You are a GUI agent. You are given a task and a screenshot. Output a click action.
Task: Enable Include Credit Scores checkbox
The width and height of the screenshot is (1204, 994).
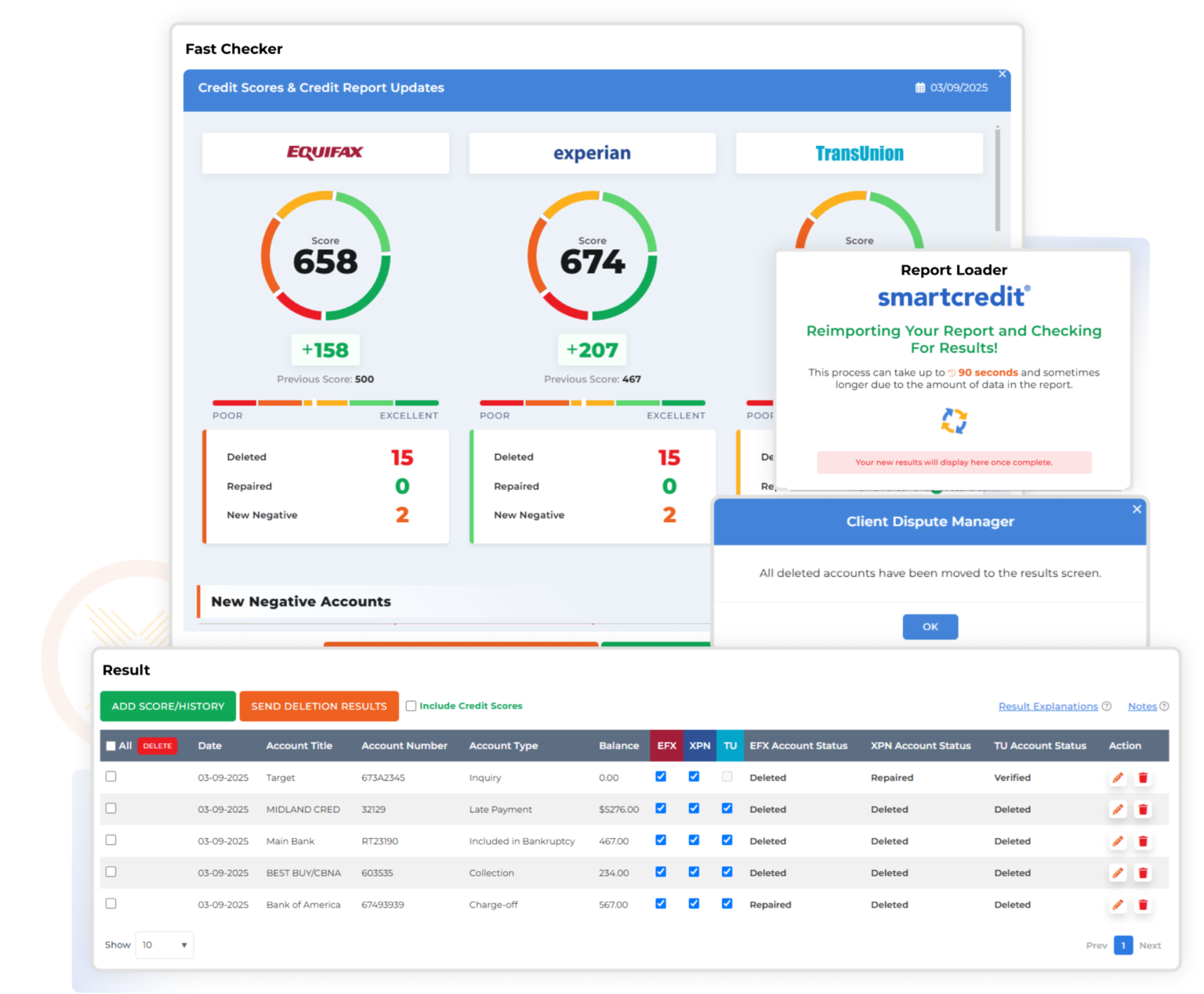click(411, 706)
